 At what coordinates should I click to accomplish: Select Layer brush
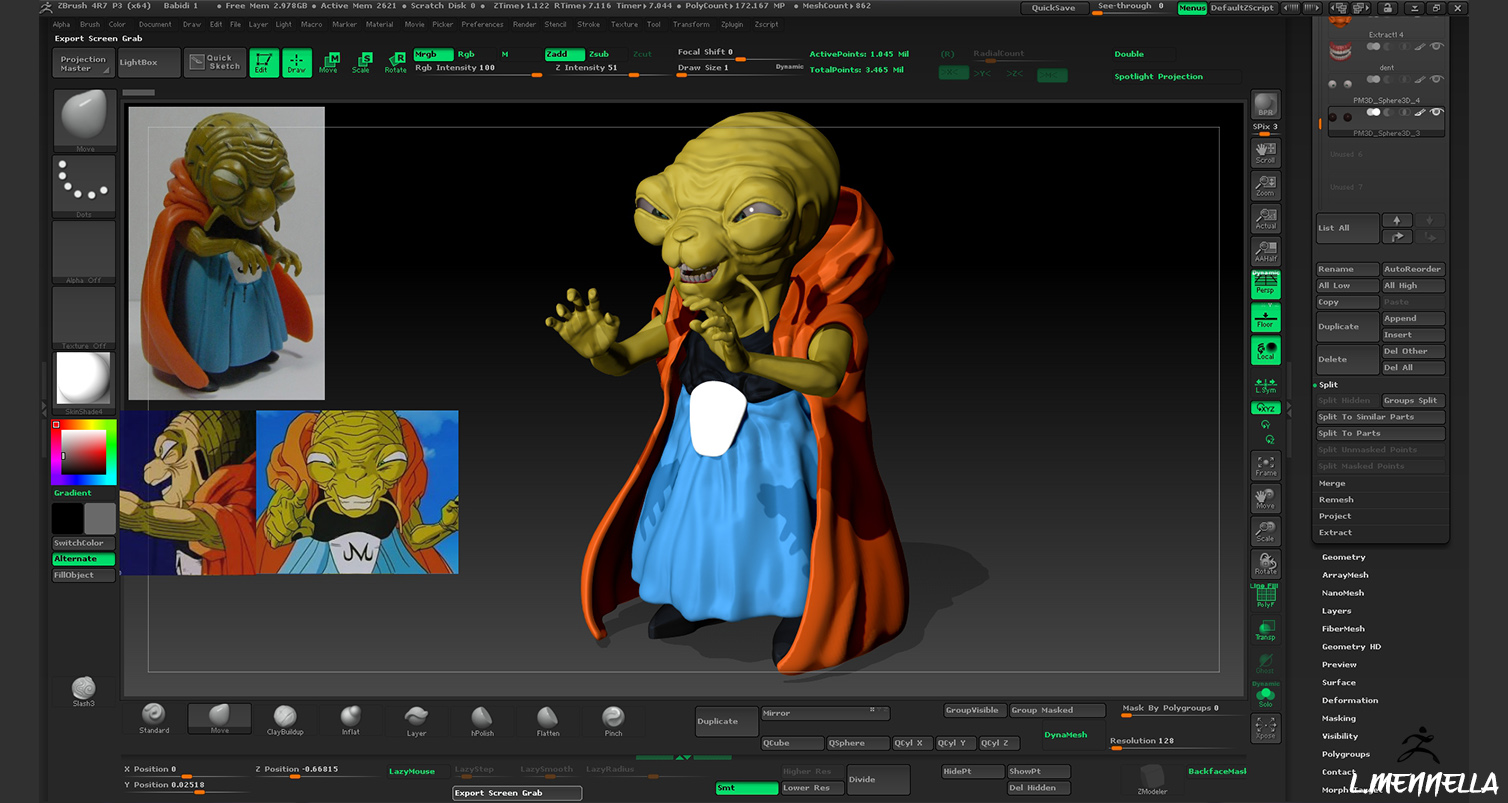tap(416, 719)
